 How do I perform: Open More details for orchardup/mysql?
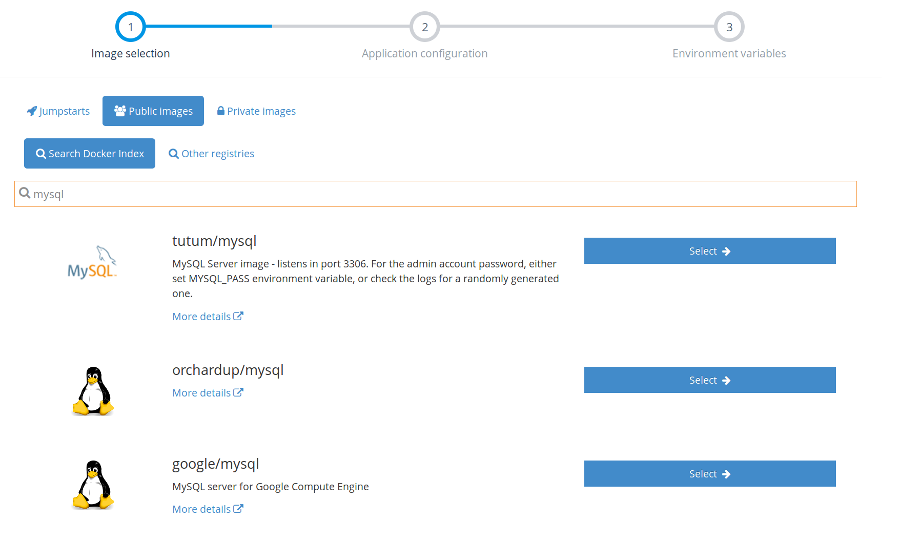[x=208, y=393]
